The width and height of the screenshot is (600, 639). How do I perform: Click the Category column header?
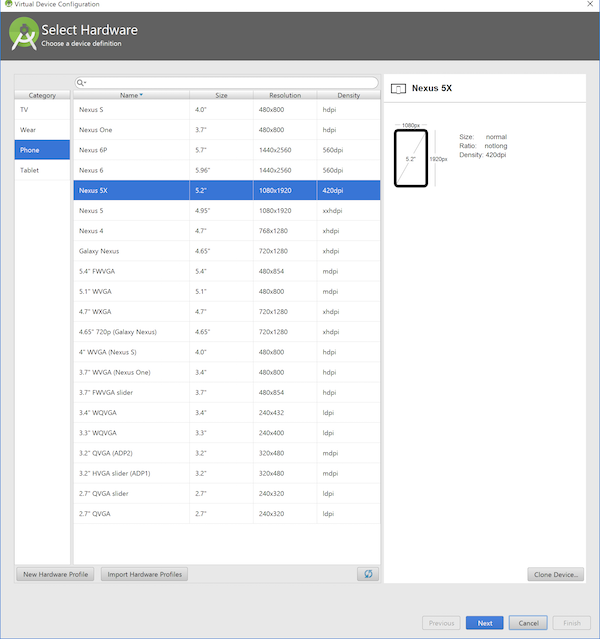click(x=42, y=95)
